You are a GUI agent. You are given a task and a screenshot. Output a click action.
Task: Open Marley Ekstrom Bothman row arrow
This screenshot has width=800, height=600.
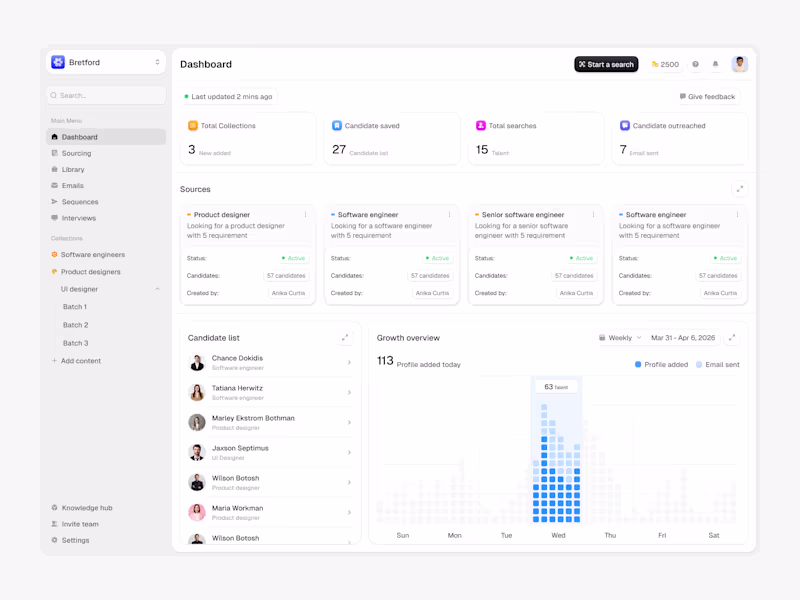pos(349,422)
